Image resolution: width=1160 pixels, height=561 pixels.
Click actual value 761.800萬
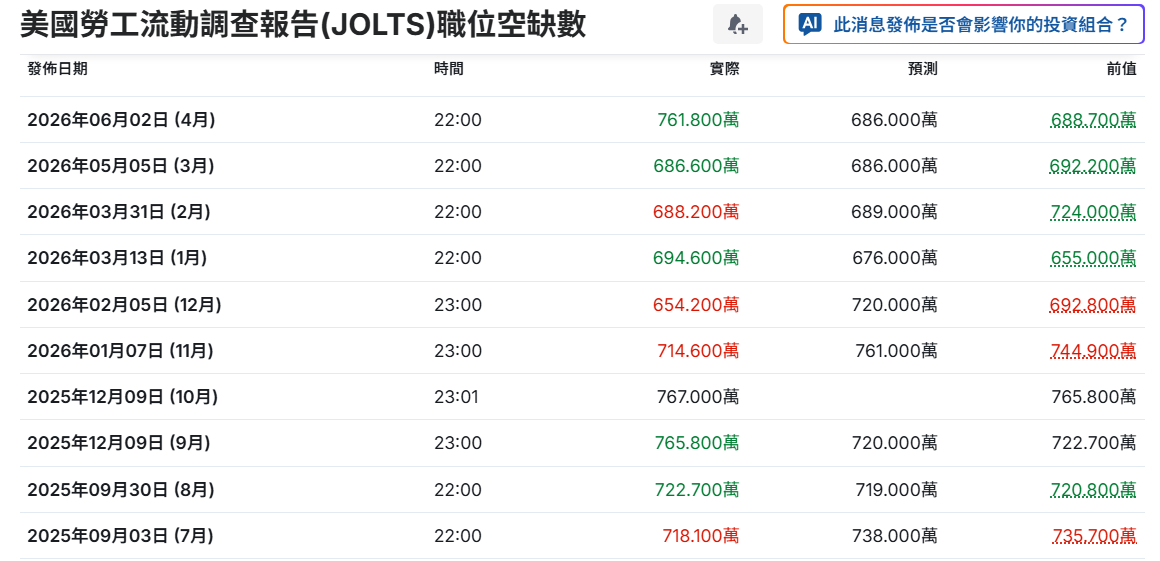coord(698,120)
